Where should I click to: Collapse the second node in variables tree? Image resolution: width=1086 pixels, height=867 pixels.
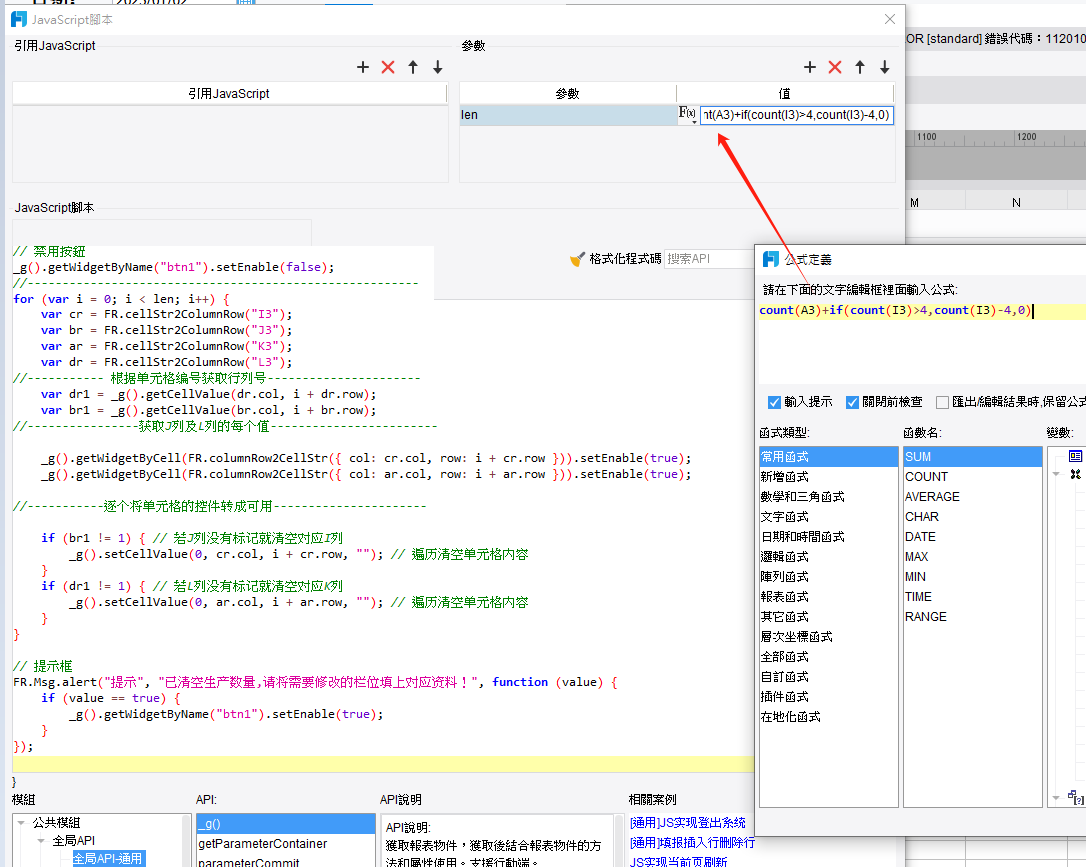click(1056, 474)
